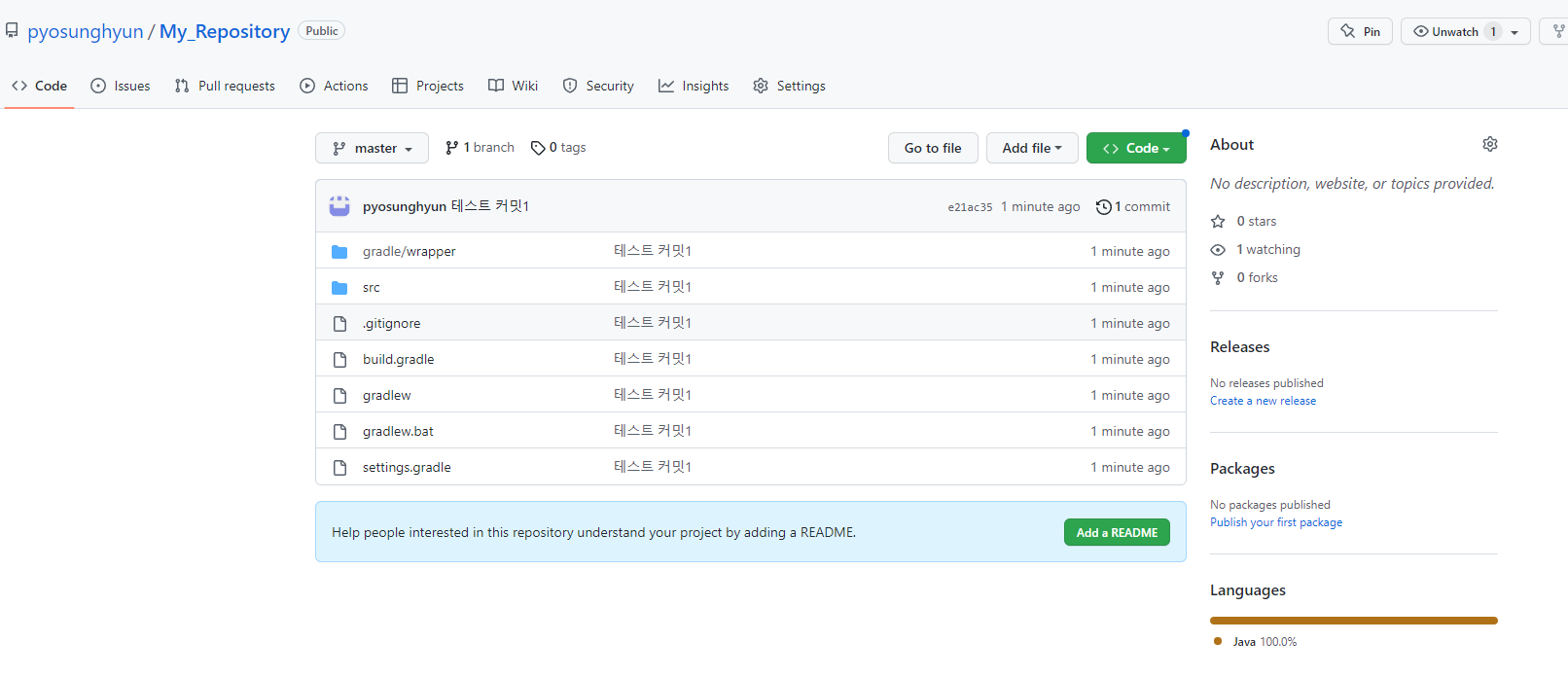Expand the Add file dropdown
Screen dimensions: 1568x678
(x=1032, y=148)
